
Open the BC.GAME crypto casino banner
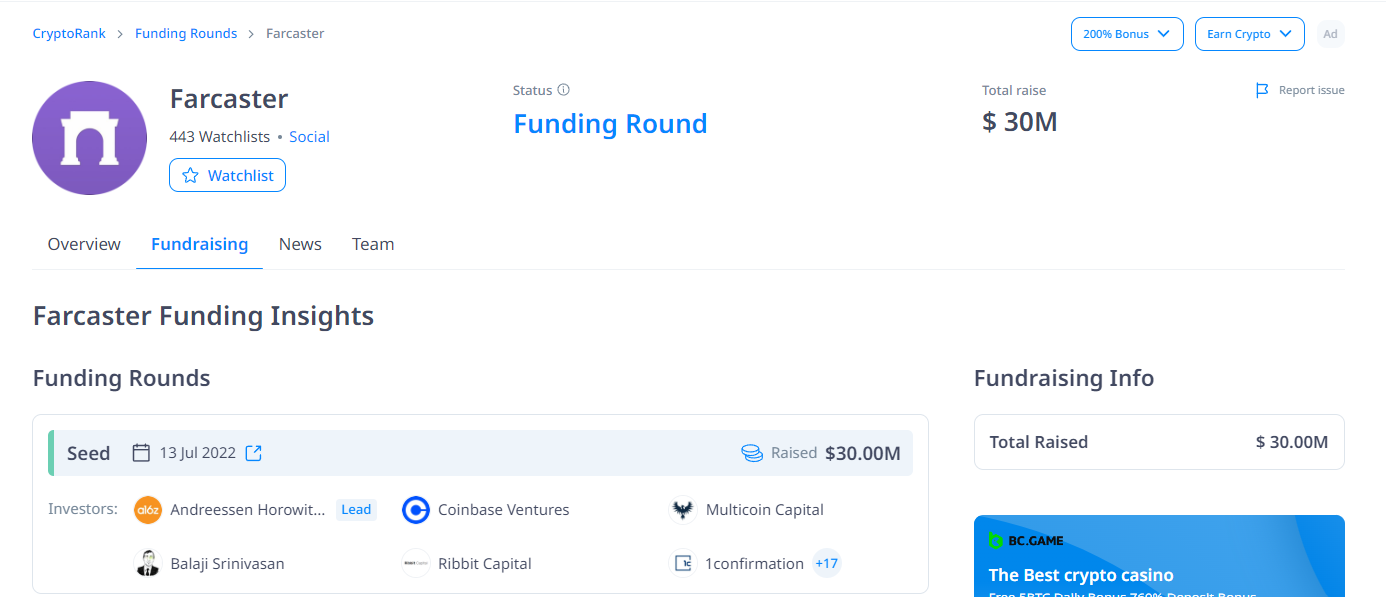1159,556
